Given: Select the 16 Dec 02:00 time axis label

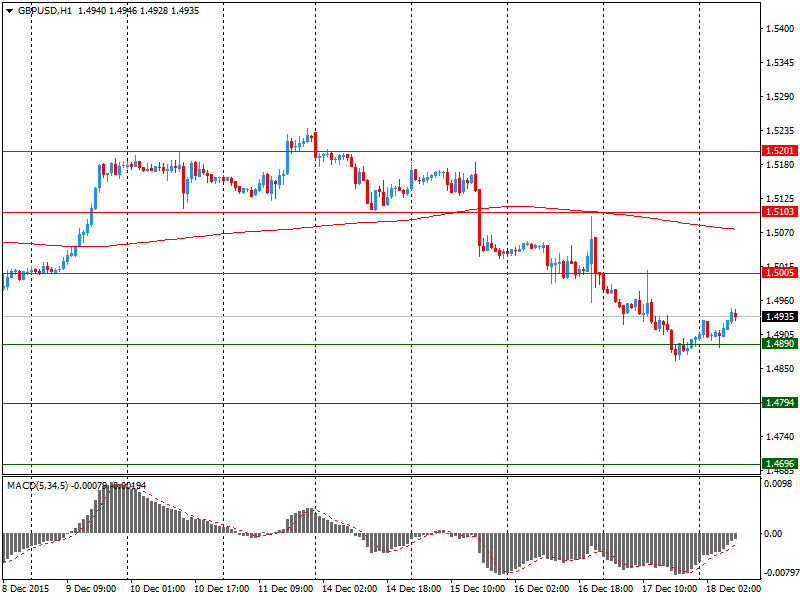Looking at the screenshot, I should (x=542, y=589).
